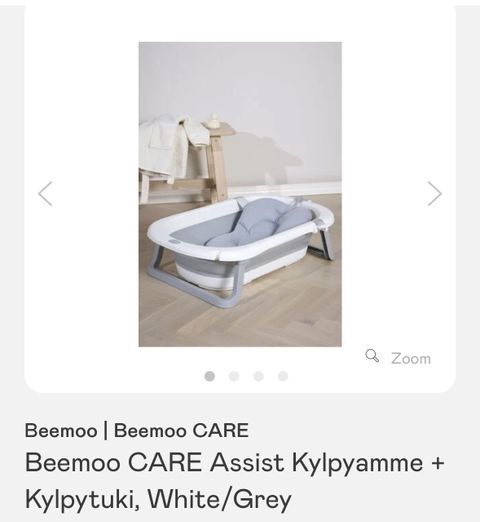Screen dimensions: 480x522
Task: Open the Beemoo CARE collection link
Action: point(181,430)
